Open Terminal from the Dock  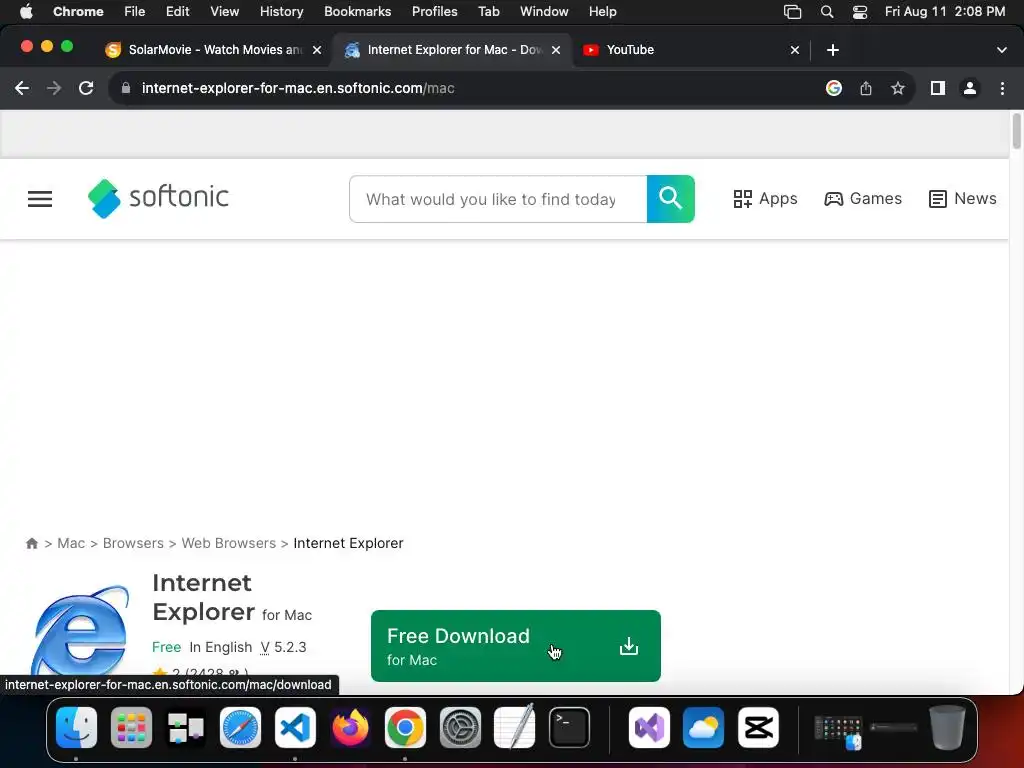(x=569, y=727)
